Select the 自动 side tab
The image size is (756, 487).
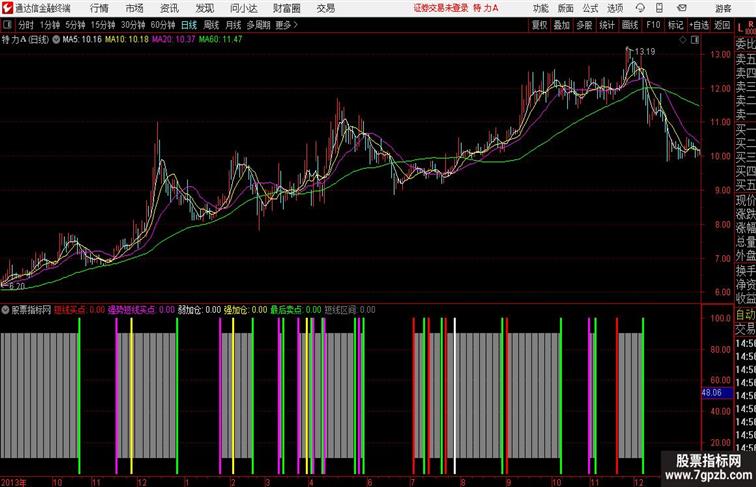tap(745, 315)
